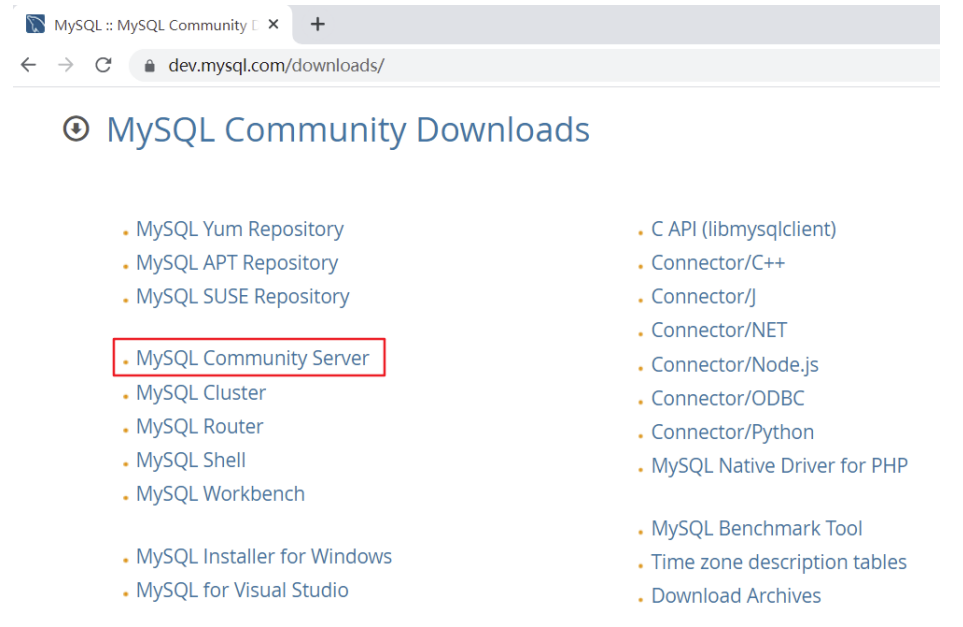Open MySQL Shell link
963x627 pixels.
(191, 460)
